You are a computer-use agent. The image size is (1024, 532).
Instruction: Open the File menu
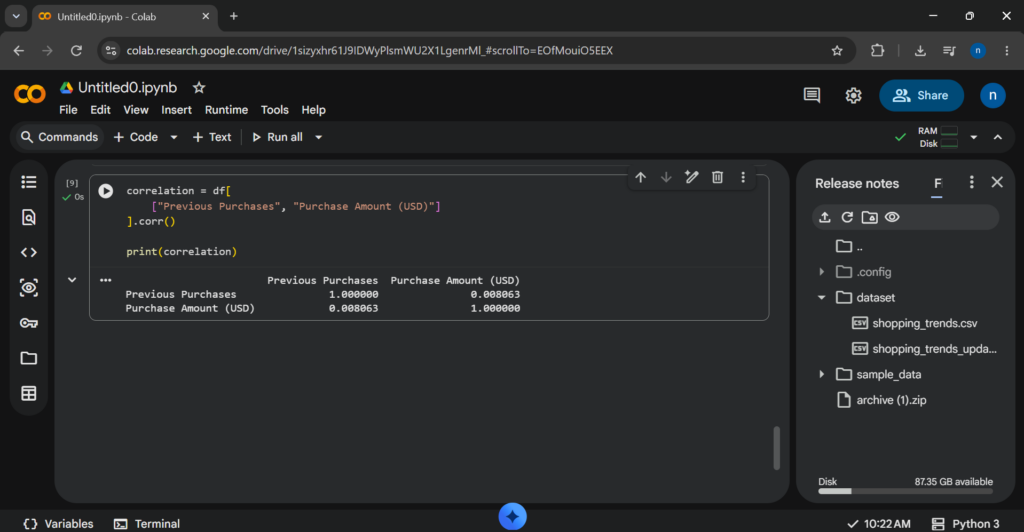click(x=68, y=110)
